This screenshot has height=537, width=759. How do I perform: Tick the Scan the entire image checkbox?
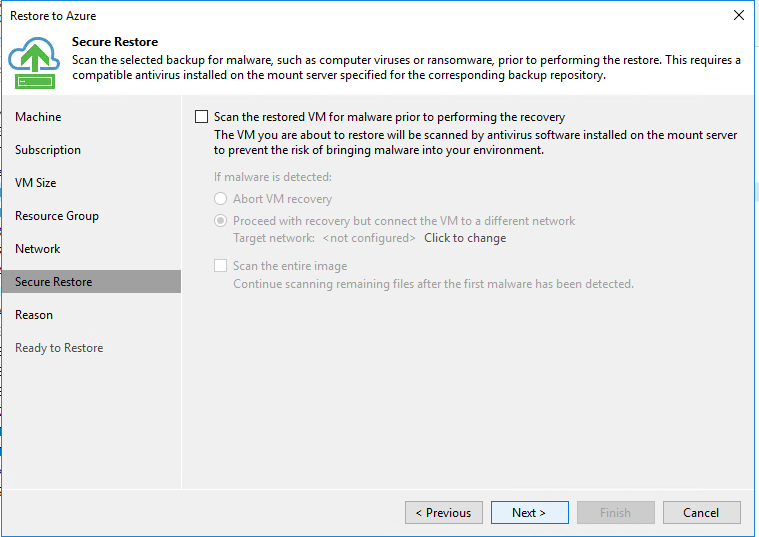point(221,265)
